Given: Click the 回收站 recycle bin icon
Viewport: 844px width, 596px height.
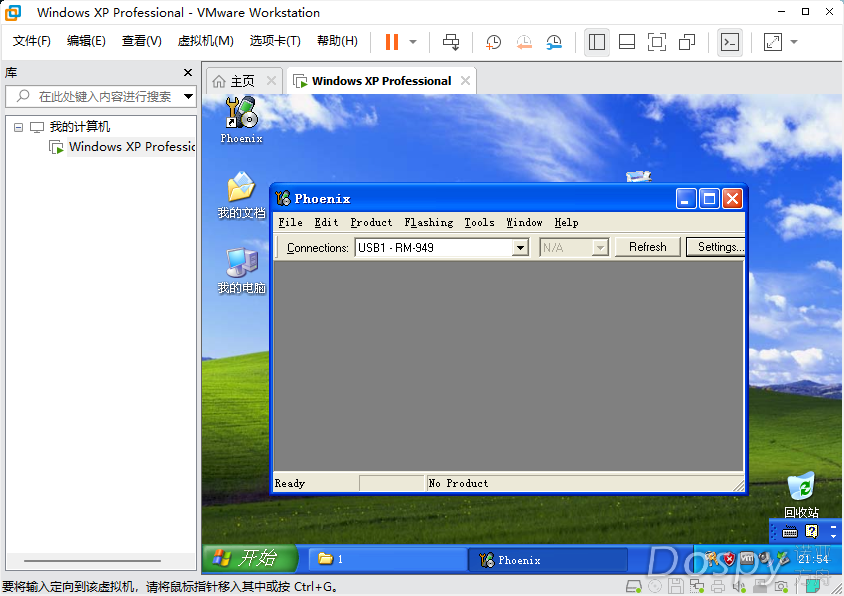Looking at the screenshot, I should pyautogui.click(x=801, y=495).
